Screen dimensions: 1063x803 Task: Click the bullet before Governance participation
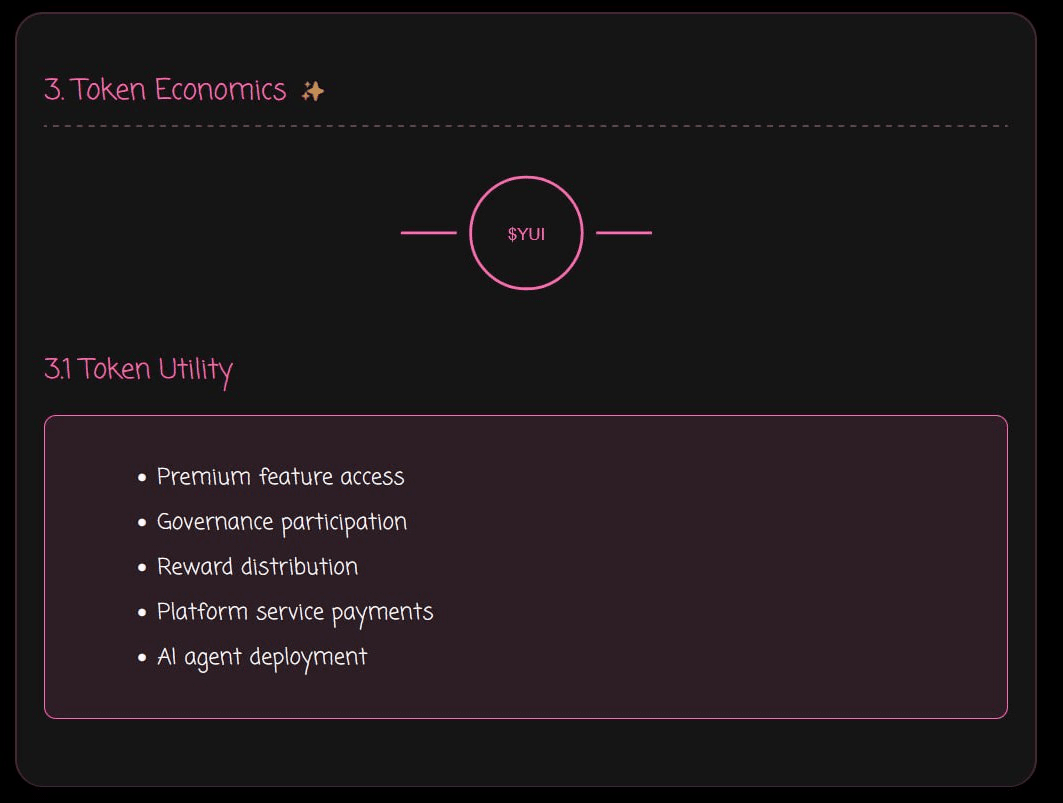(143, 523)
